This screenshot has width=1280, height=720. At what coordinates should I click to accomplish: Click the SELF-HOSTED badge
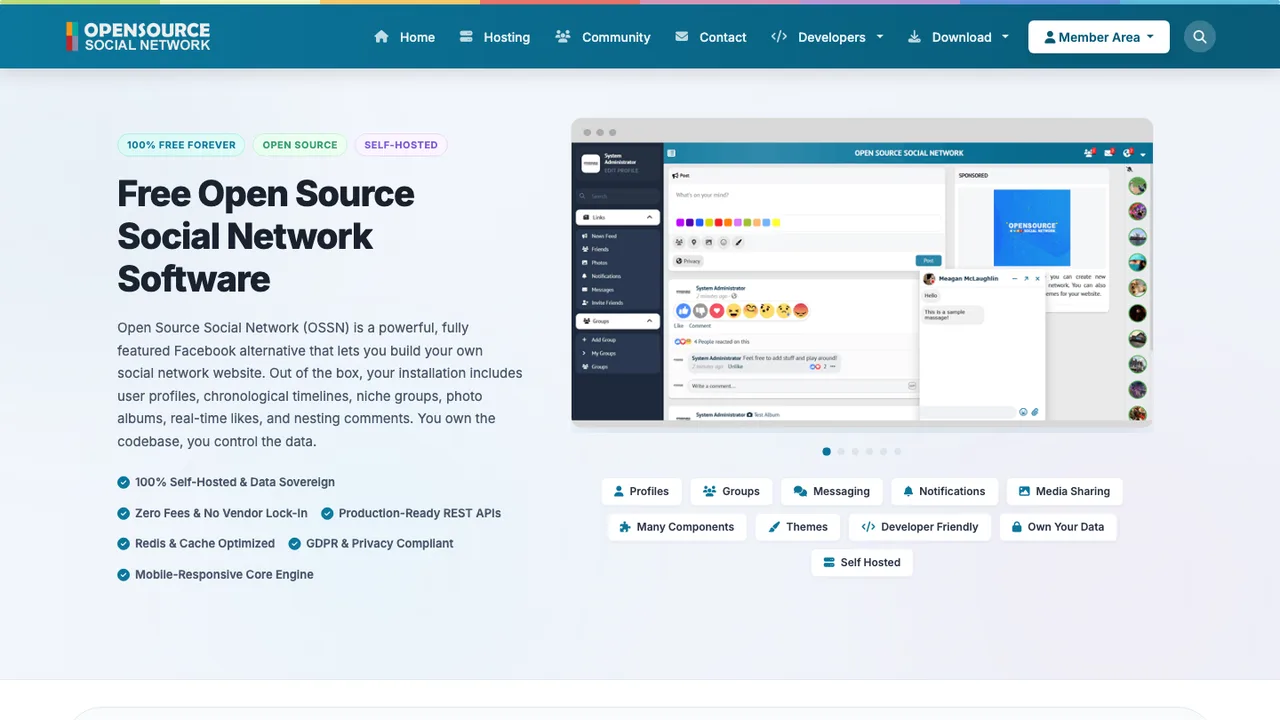tap(401, 145)
